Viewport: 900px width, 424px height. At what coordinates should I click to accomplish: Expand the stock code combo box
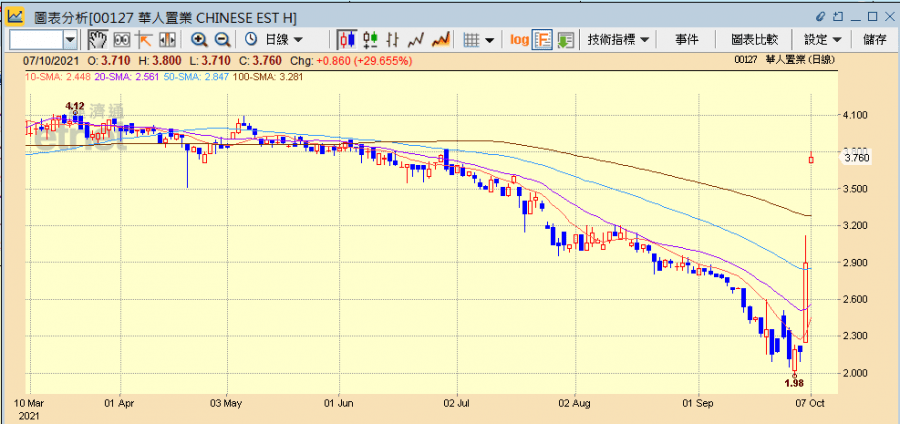click(x=70, y=39)
